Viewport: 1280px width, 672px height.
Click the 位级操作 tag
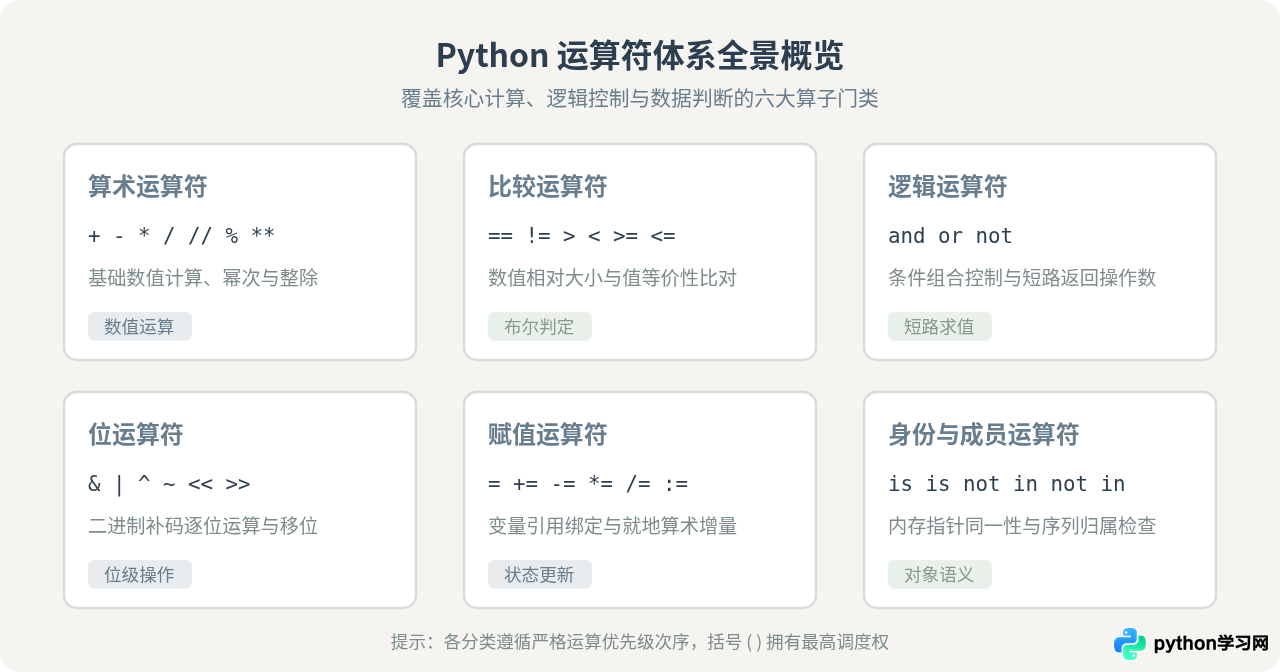coord(140,575)
